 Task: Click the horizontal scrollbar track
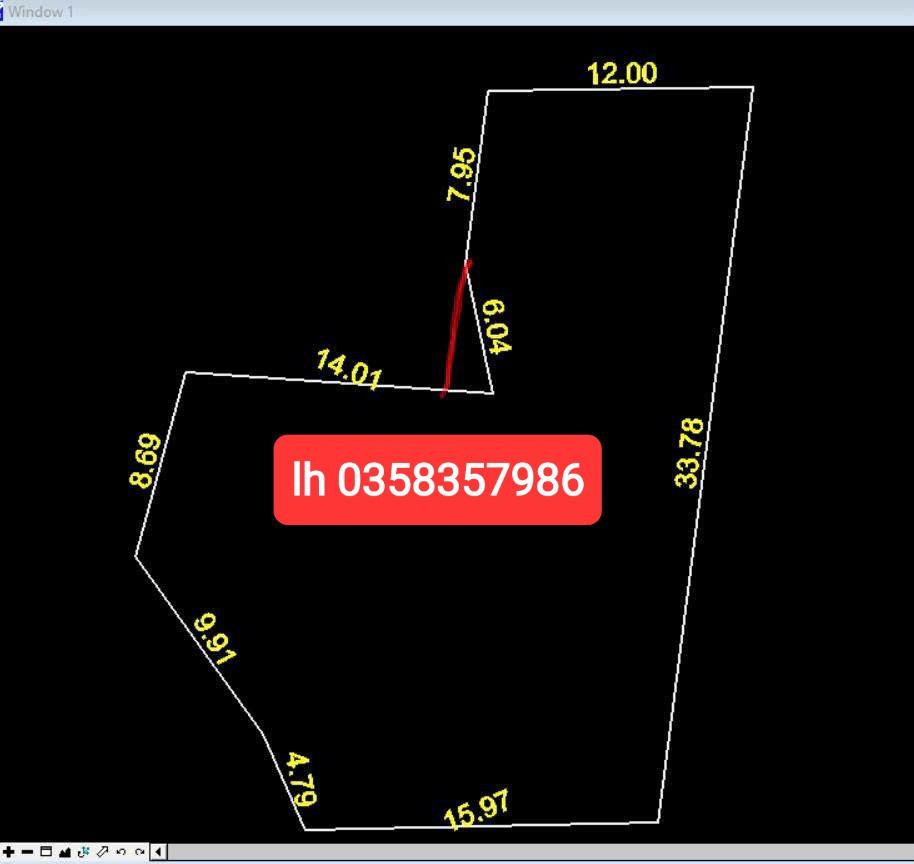[540, 852]
